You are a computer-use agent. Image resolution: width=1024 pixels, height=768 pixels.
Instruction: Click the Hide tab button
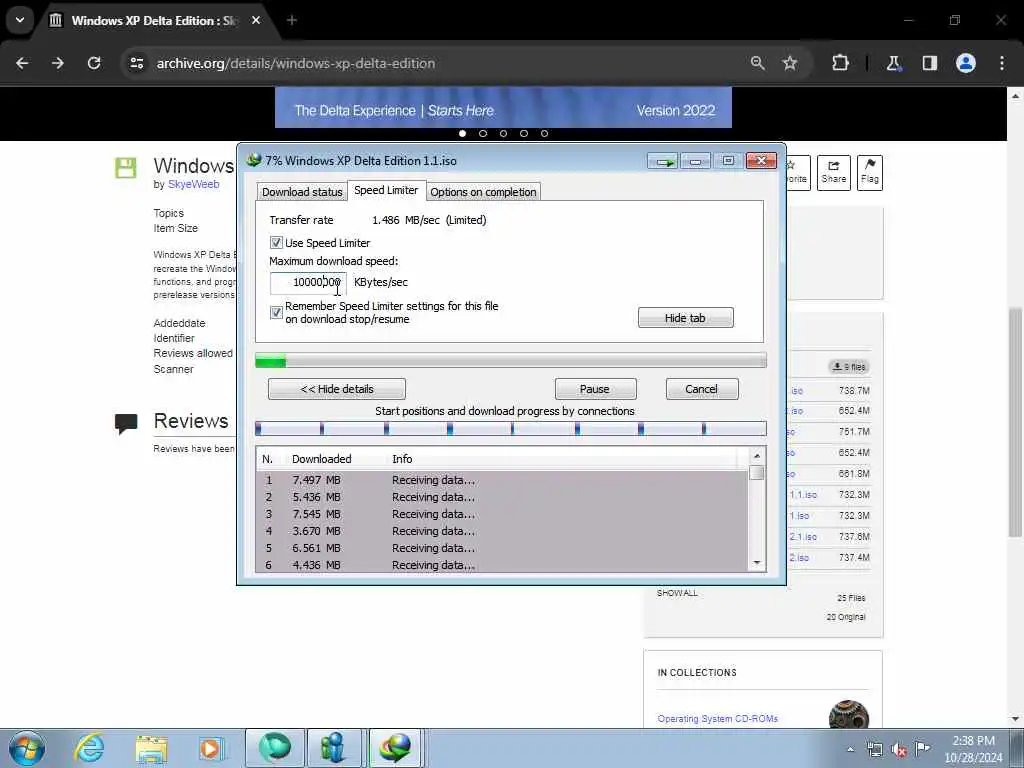(685, 318)
